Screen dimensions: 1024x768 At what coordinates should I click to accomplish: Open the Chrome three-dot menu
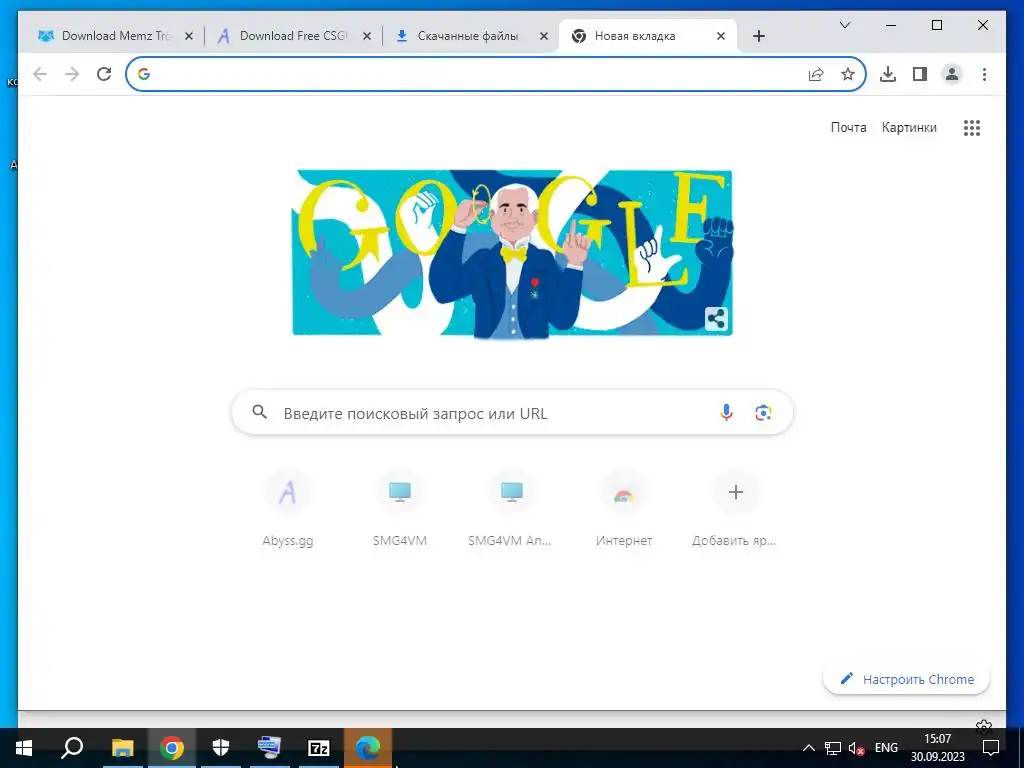[x=984, y=74]
